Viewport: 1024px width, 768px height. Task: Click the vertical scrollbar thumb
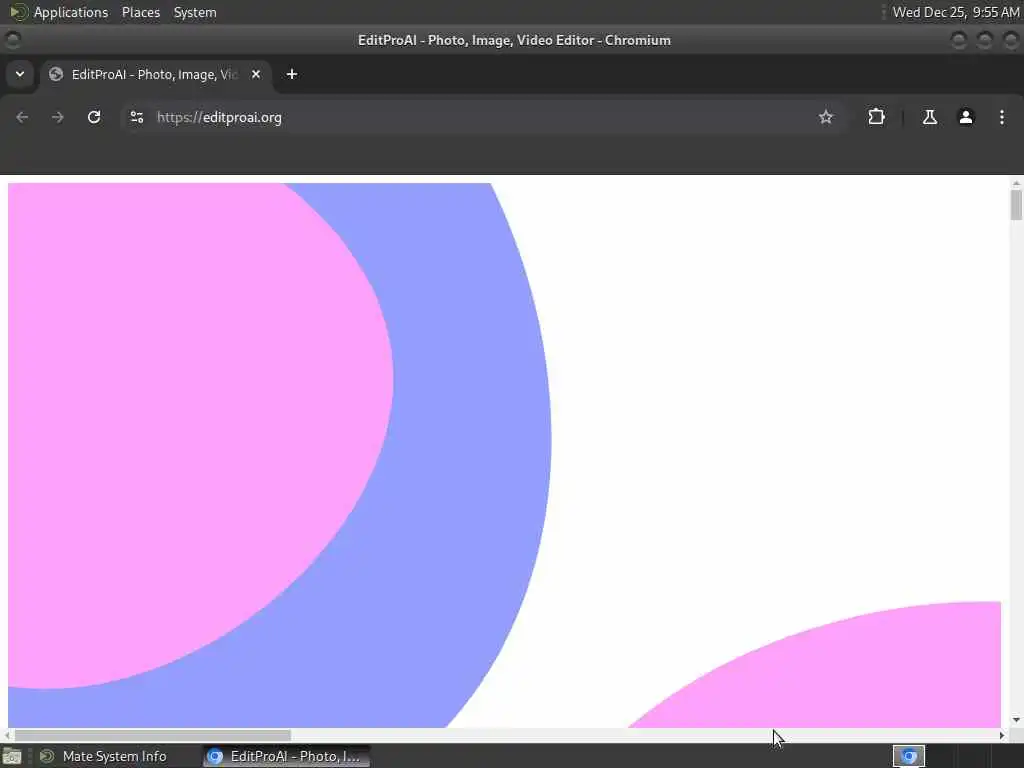pos(1016,205)
